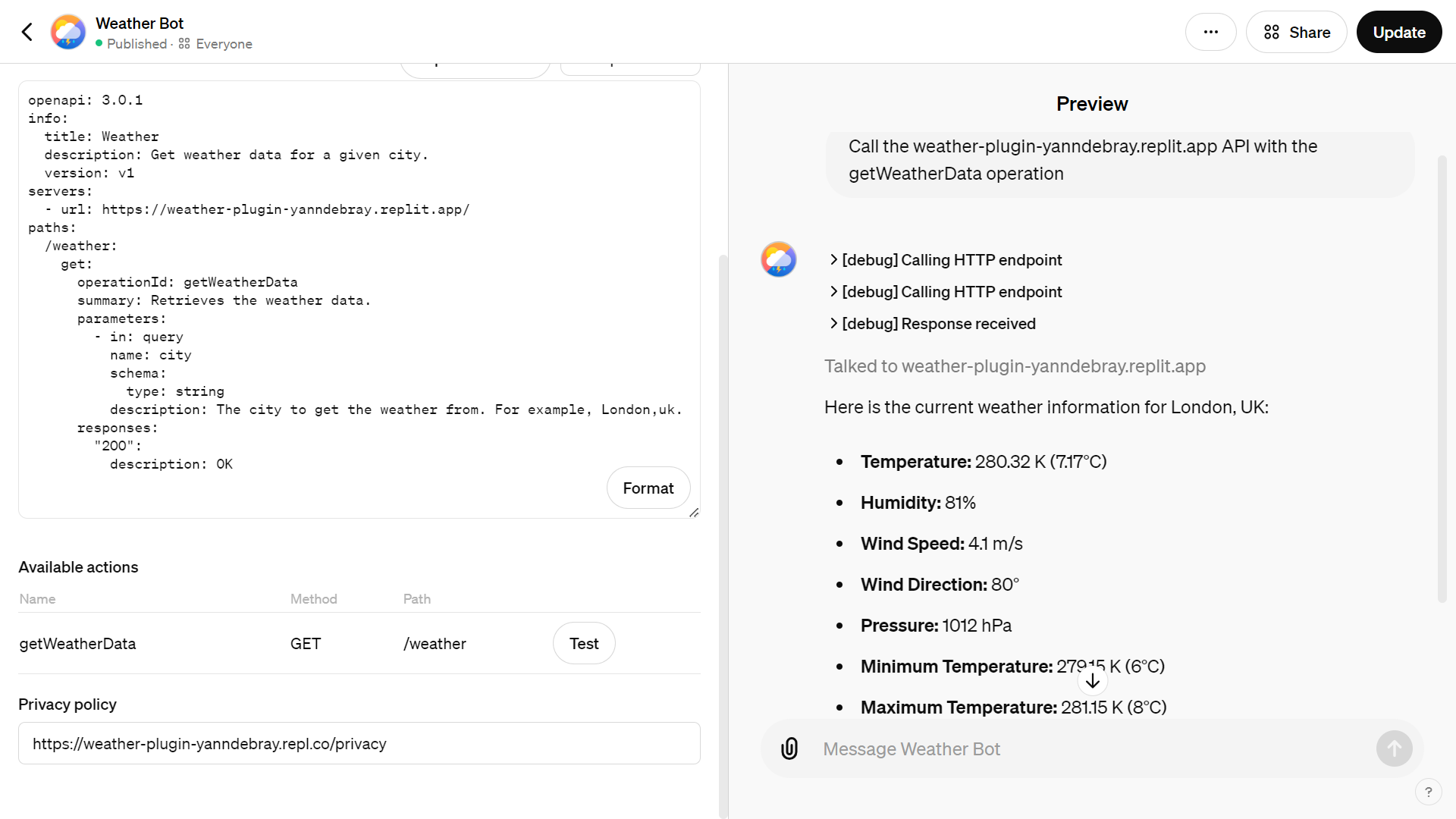Click the Wind Speed 4.1 m/s line
The image size is (1456, 819).
(942, 543)
